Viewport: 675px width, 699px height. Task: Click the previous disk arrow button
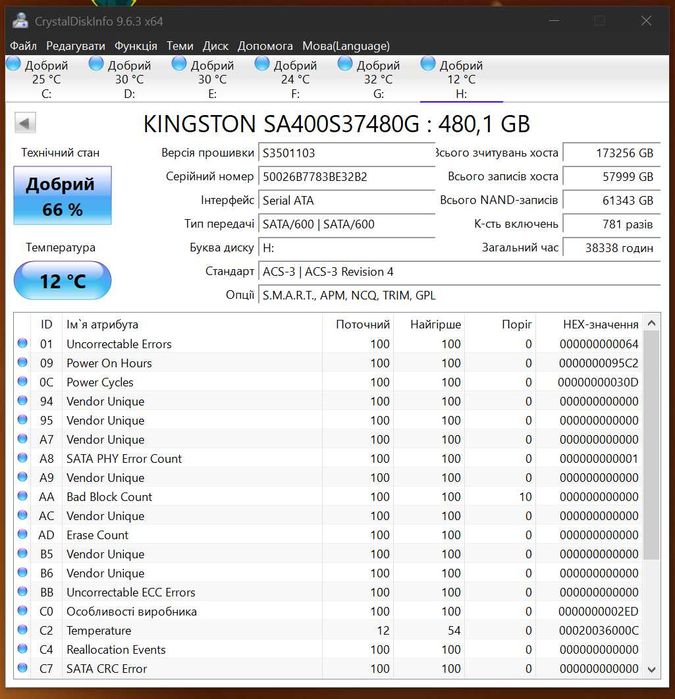pos(25,123)
